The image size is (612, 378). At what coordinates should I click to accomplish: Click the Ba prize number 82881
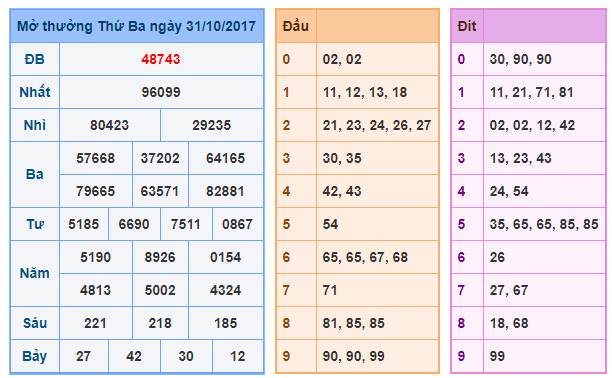click(225, 191)
